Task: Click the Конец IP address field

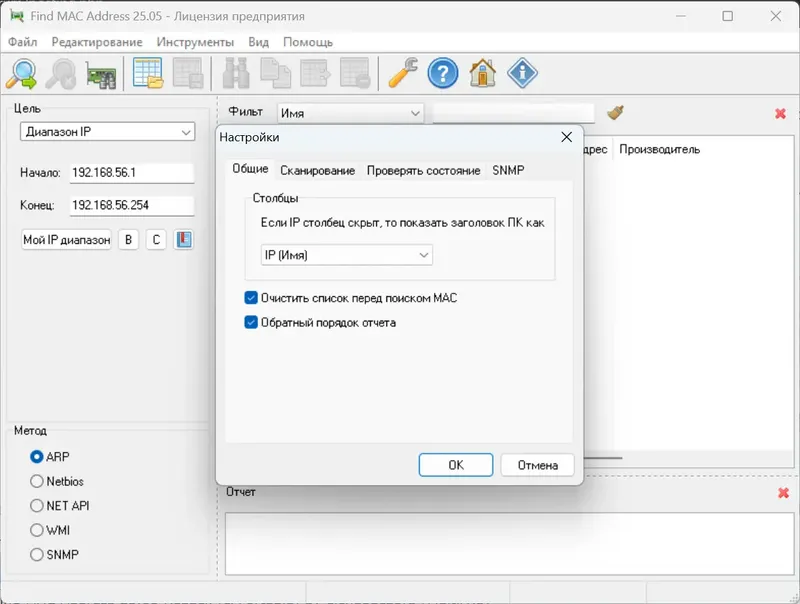Action: pyautogui.click(x=132, y=205)
